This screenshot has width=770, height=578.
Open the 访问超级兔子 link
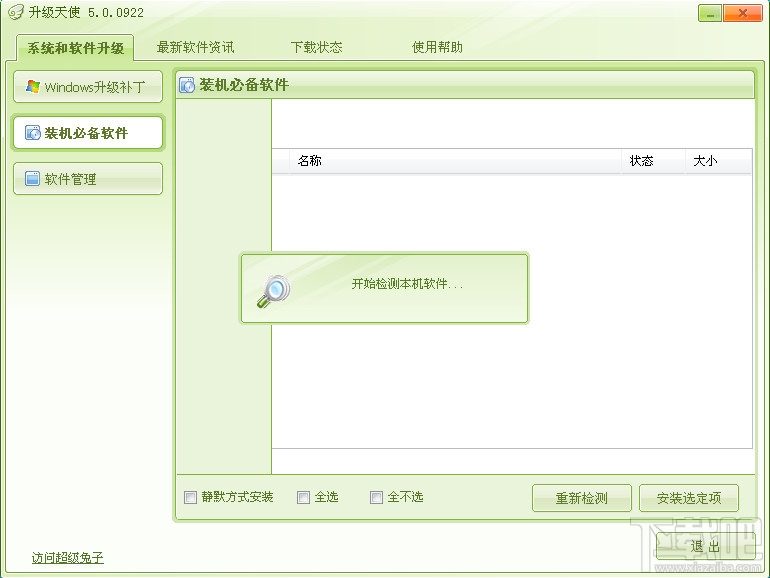[68, 557]
